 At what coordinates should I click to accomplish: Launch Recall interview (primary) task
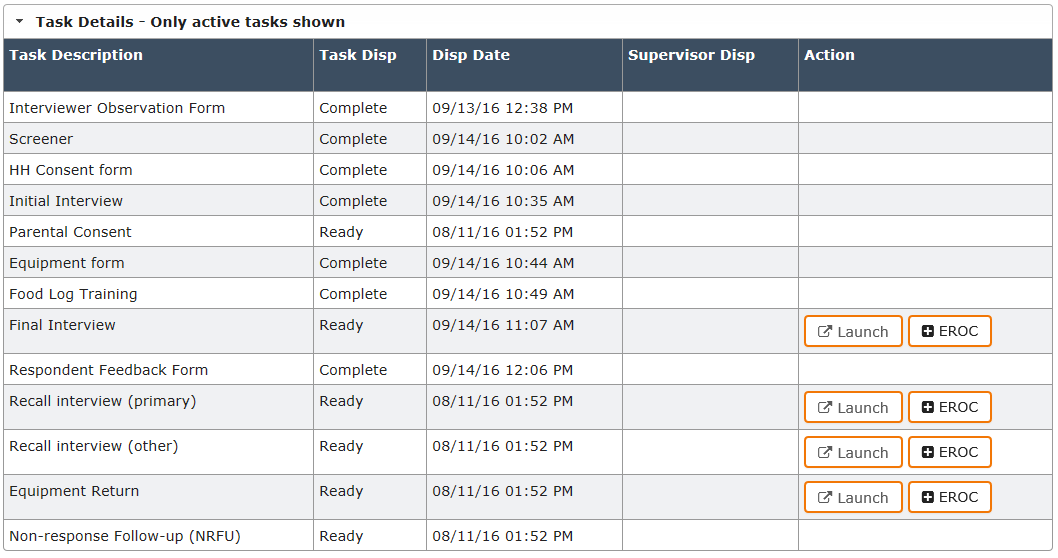[x=853, y=408]
